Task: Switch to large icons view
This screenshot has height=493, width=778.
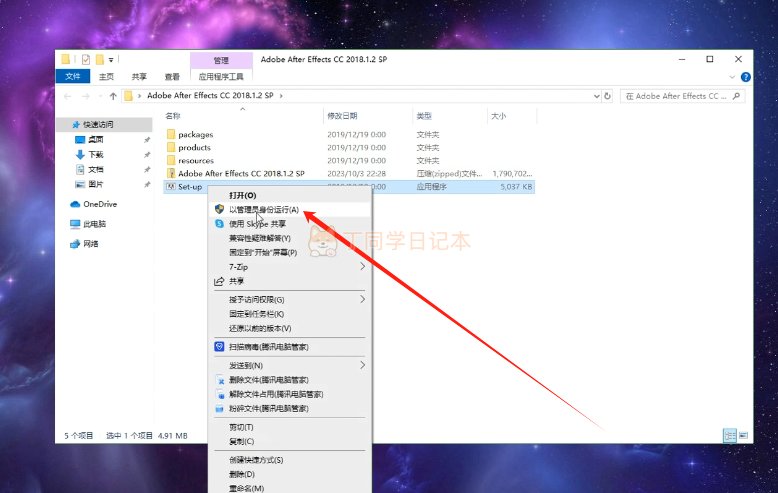Action: pyautogui.click(x=743, y=435)
